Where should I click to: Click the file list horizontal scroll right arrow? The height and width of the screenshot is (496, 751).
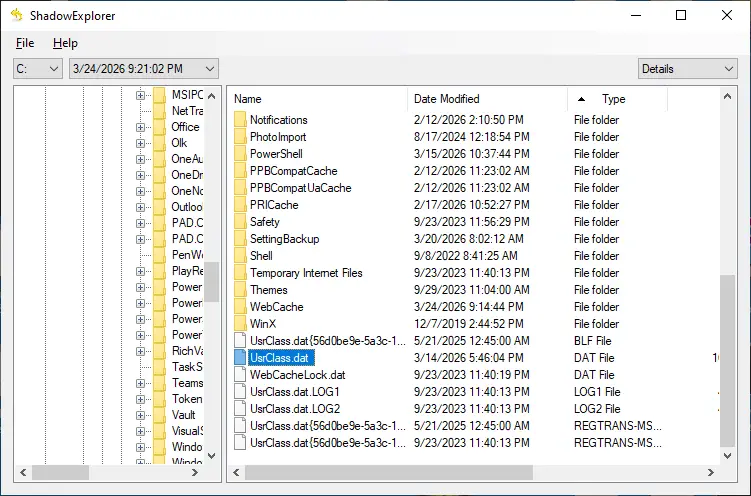coord(711,473)
